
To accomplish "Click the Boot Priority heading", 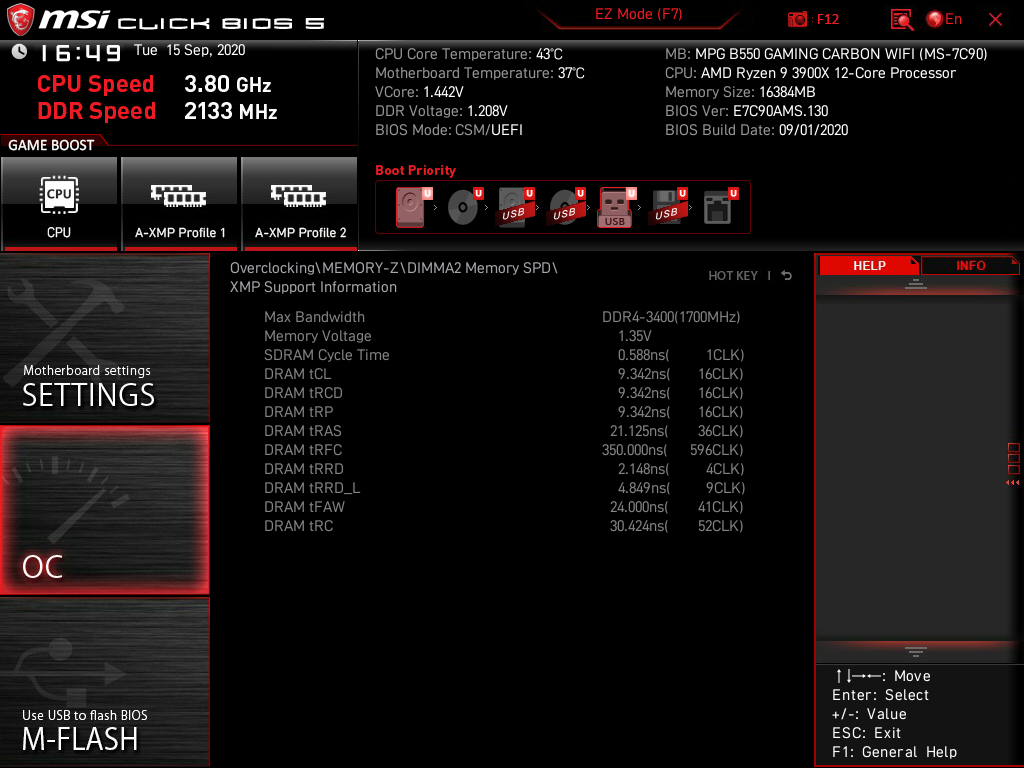I will pos(415,170).
